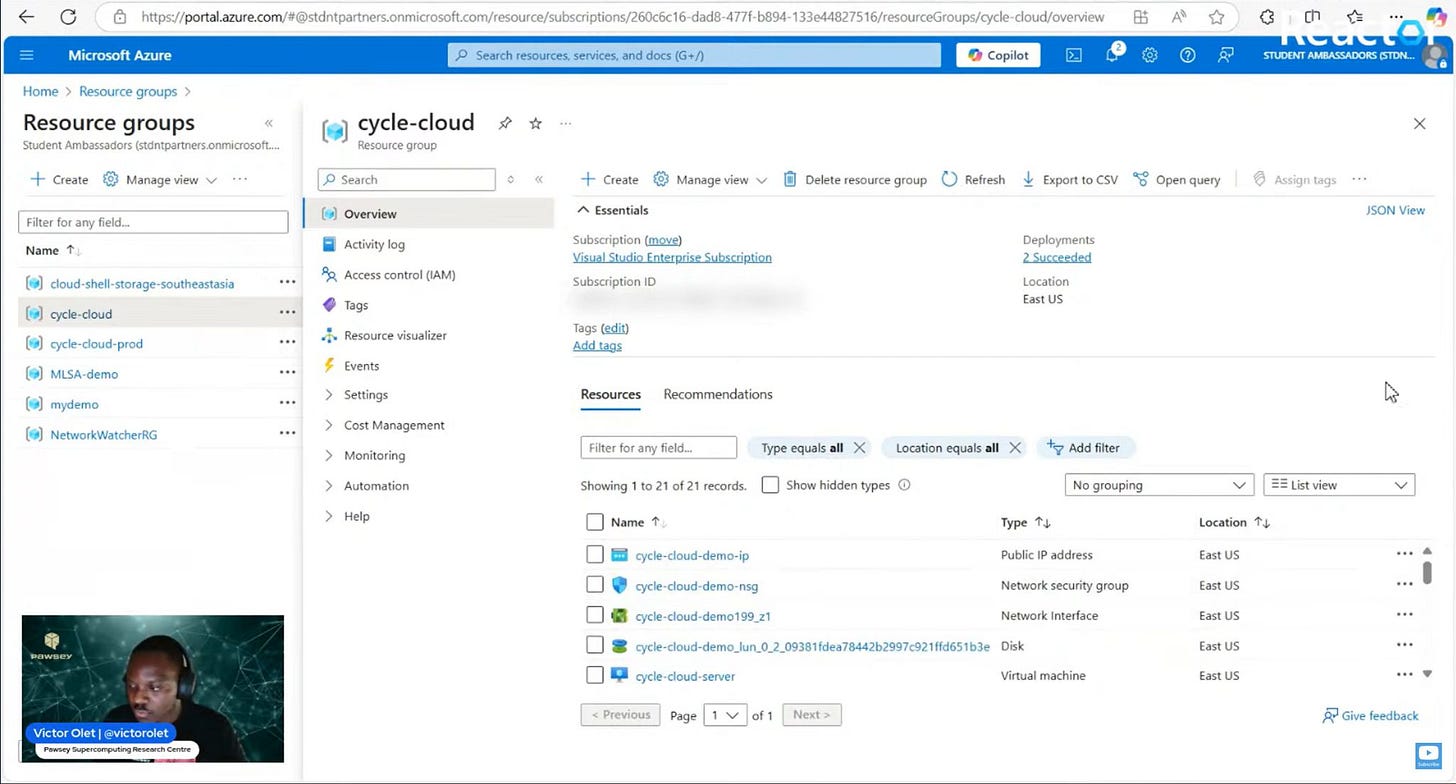Close the cycle-cloud blade
Image resolution: width=1456 pixels, height=784 pixels.
point(1419,124)
